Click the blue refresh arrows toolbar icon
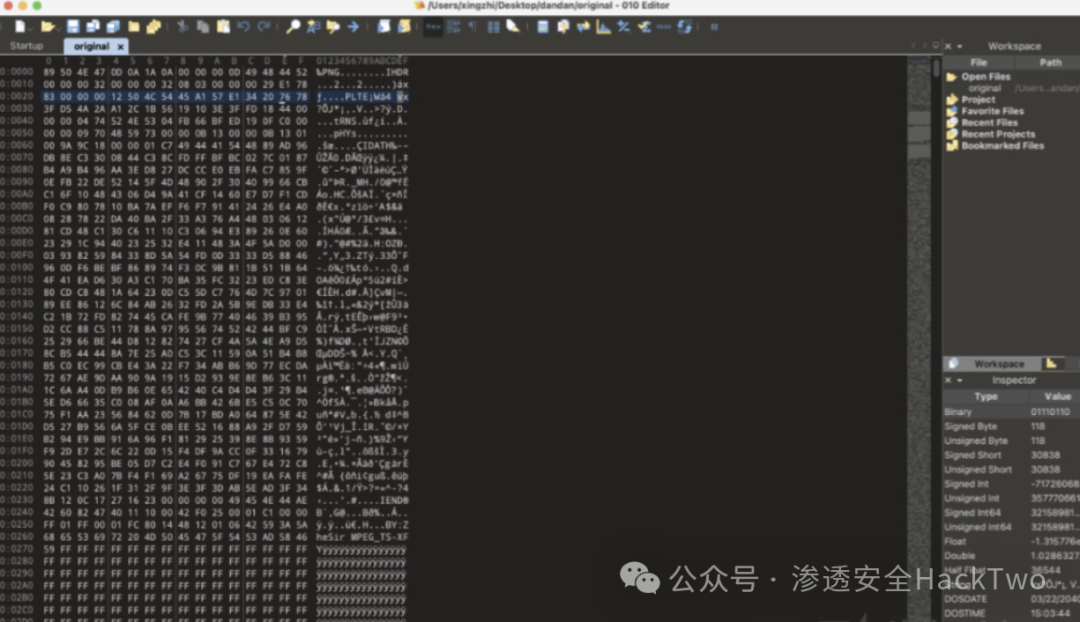Image resolution: width=1080 pixels, height=622 pixels. point(684,27)
